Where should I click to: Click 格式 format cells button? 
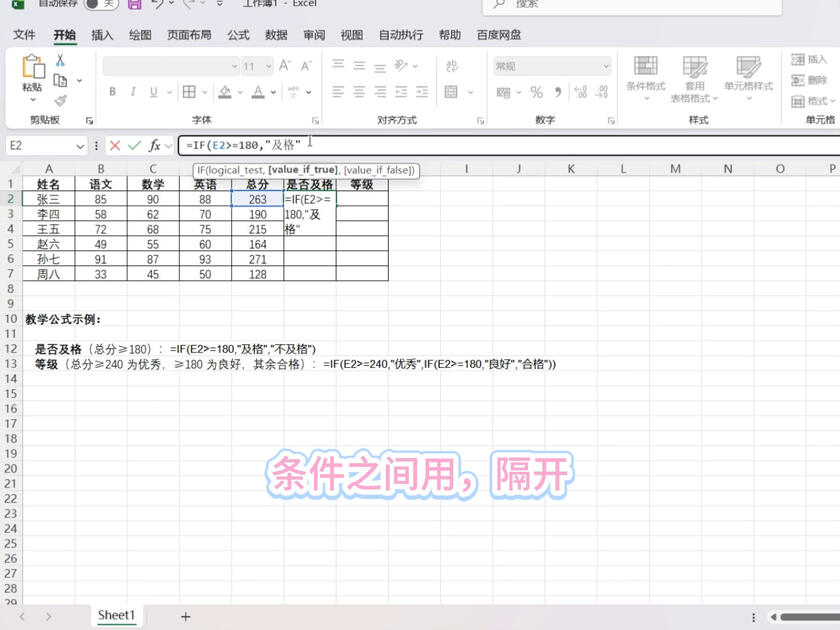[813, 101]
